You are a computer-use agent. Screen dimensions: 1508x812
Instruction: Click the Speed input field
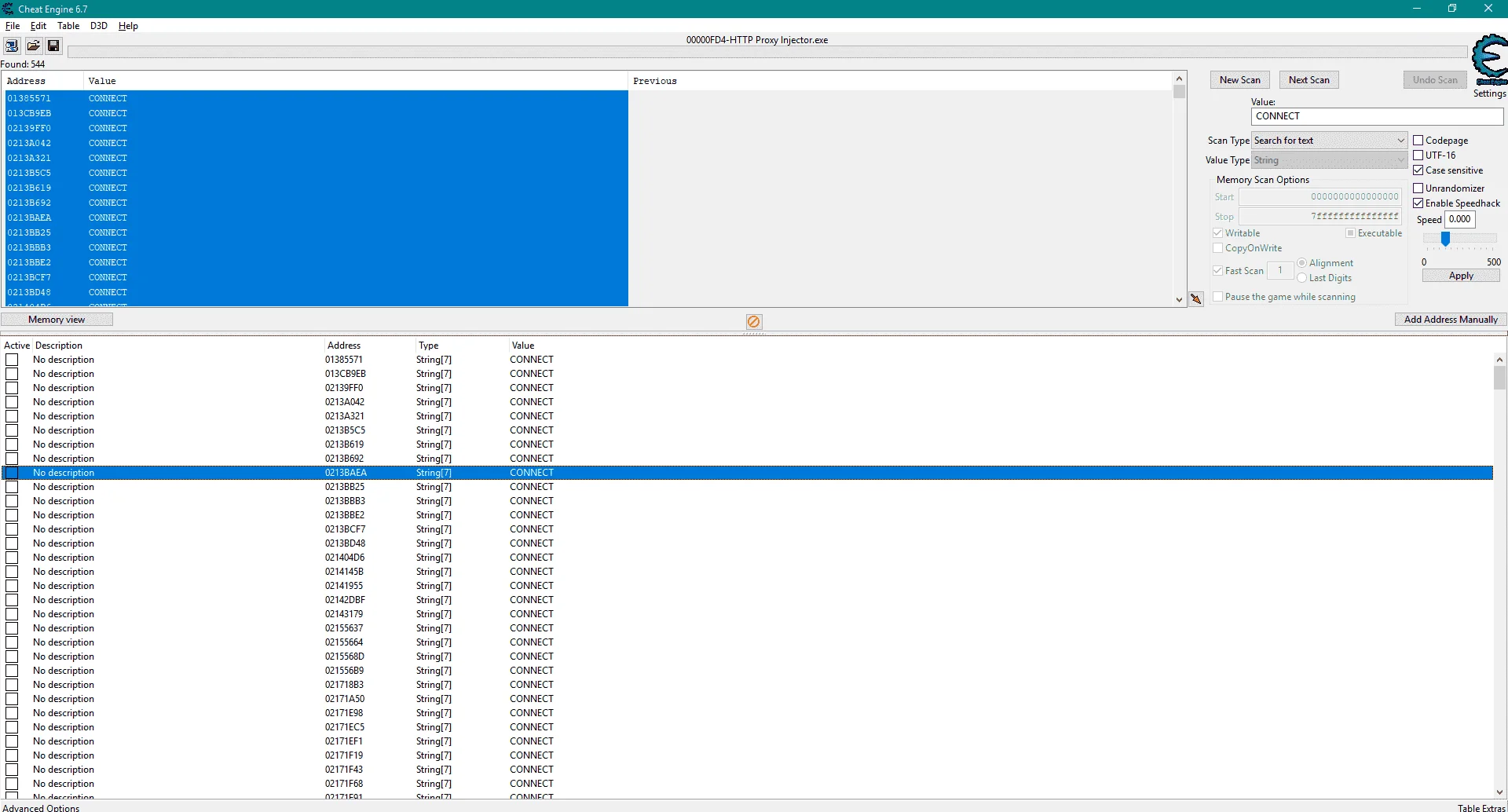[1460, 220]
